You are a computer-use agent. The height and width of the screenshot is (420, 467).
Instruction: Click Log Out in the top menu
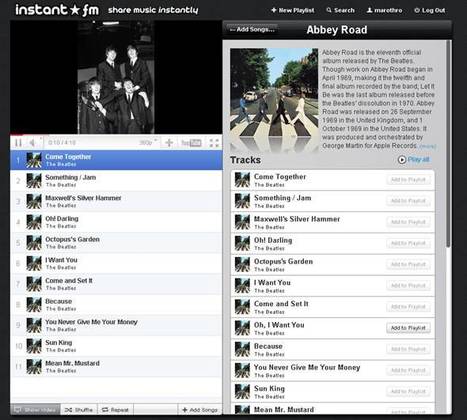click(430, 10)
